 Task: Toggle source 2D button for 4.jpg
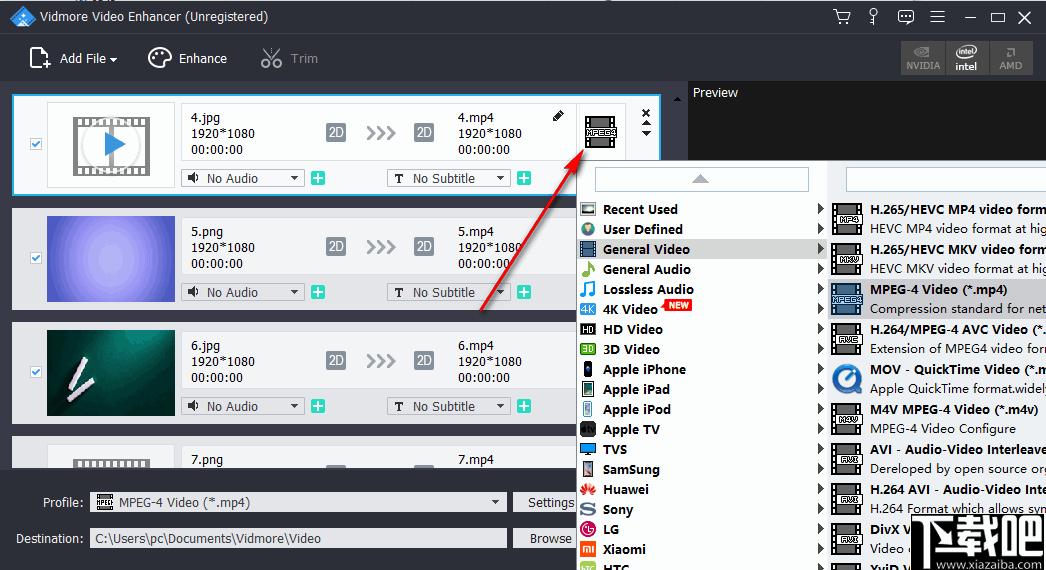[x=336, y=133]
